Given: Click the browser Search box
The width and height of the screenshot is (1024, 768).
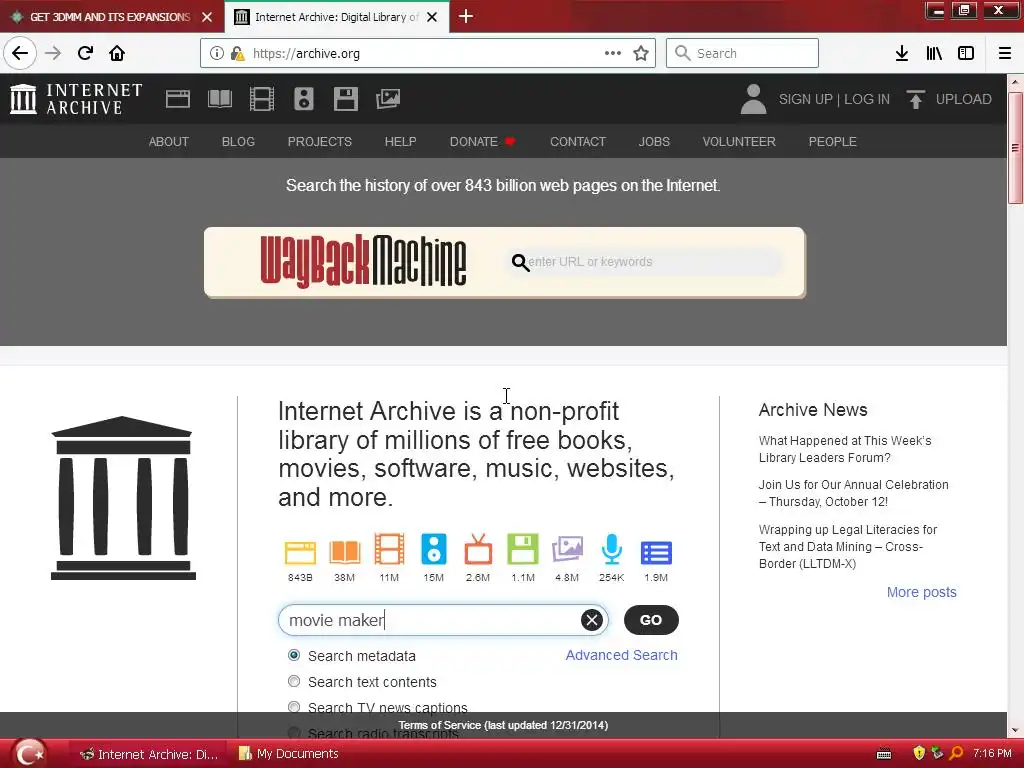Looking at the screenshot, I should tap(742, 53).
